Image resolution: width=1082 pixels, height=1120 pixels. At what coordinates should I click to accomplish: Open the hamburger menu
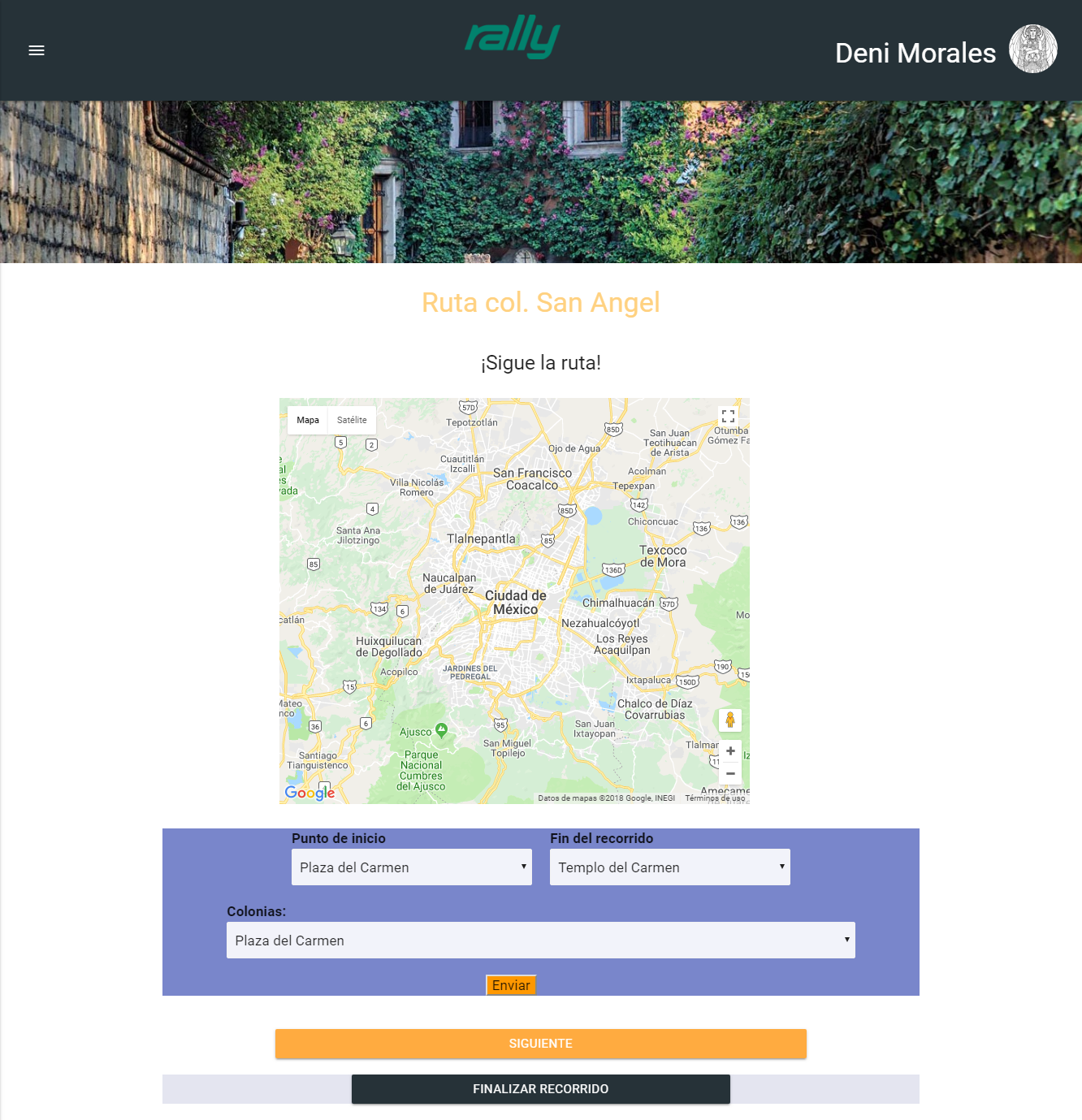point(37,50)
